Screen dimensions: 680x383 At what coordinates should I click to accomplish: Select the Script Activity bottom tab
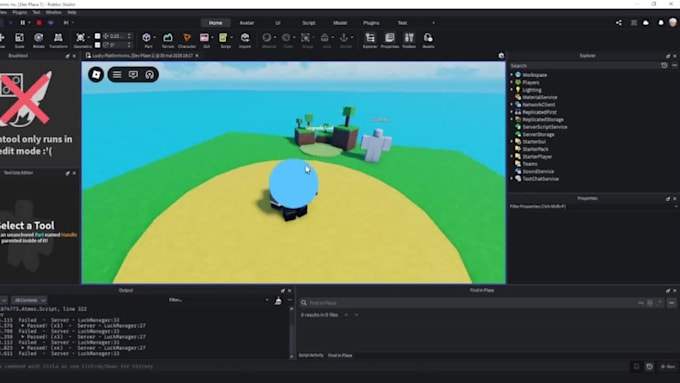[311, 355]
